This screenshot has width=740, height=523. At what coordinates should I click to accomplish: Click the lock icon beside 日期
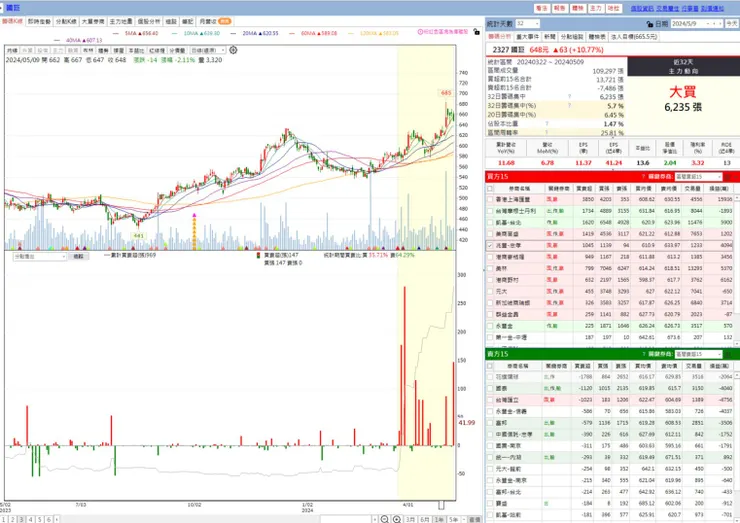pyautogui.click(x=650, y=24)
